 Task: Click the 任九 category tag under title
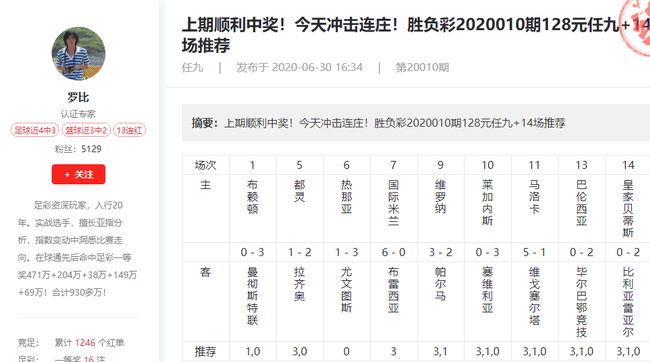point(192,67)
